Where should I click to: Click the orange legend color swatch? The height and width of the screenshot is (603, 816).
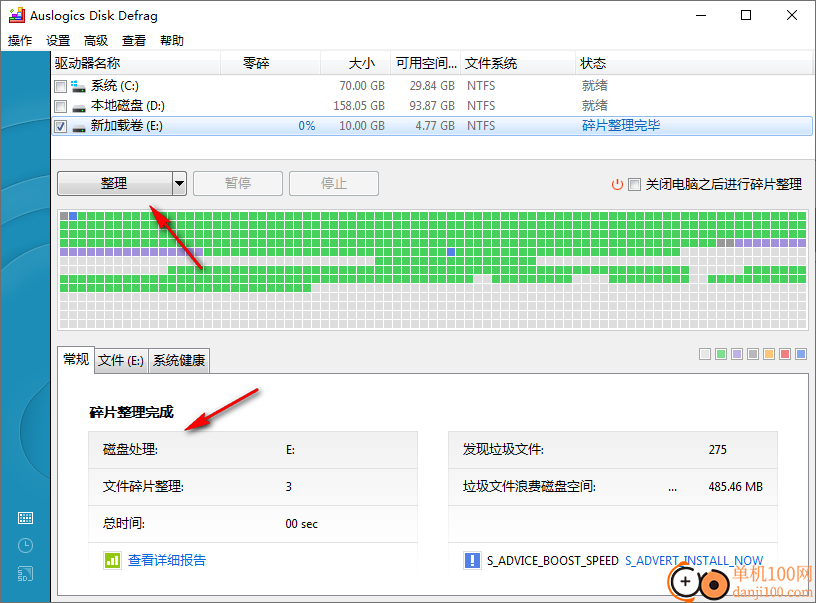pos(769,354)
